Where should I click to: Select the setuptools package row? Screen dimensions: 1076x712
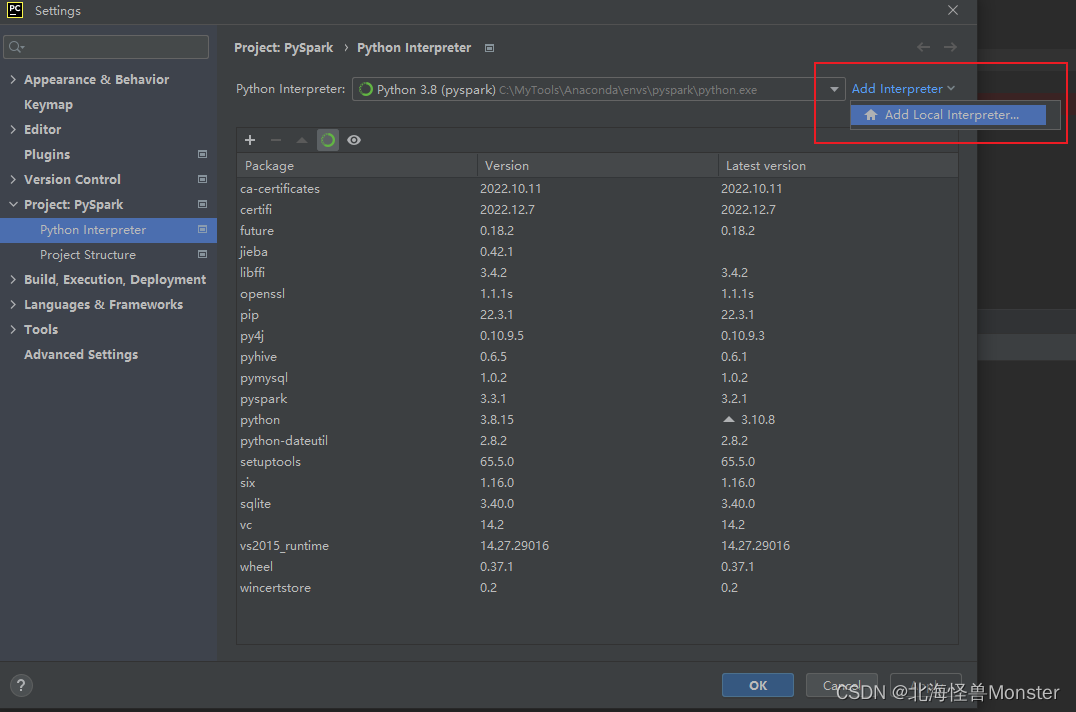pyautogui.click(x=597, y=462)
